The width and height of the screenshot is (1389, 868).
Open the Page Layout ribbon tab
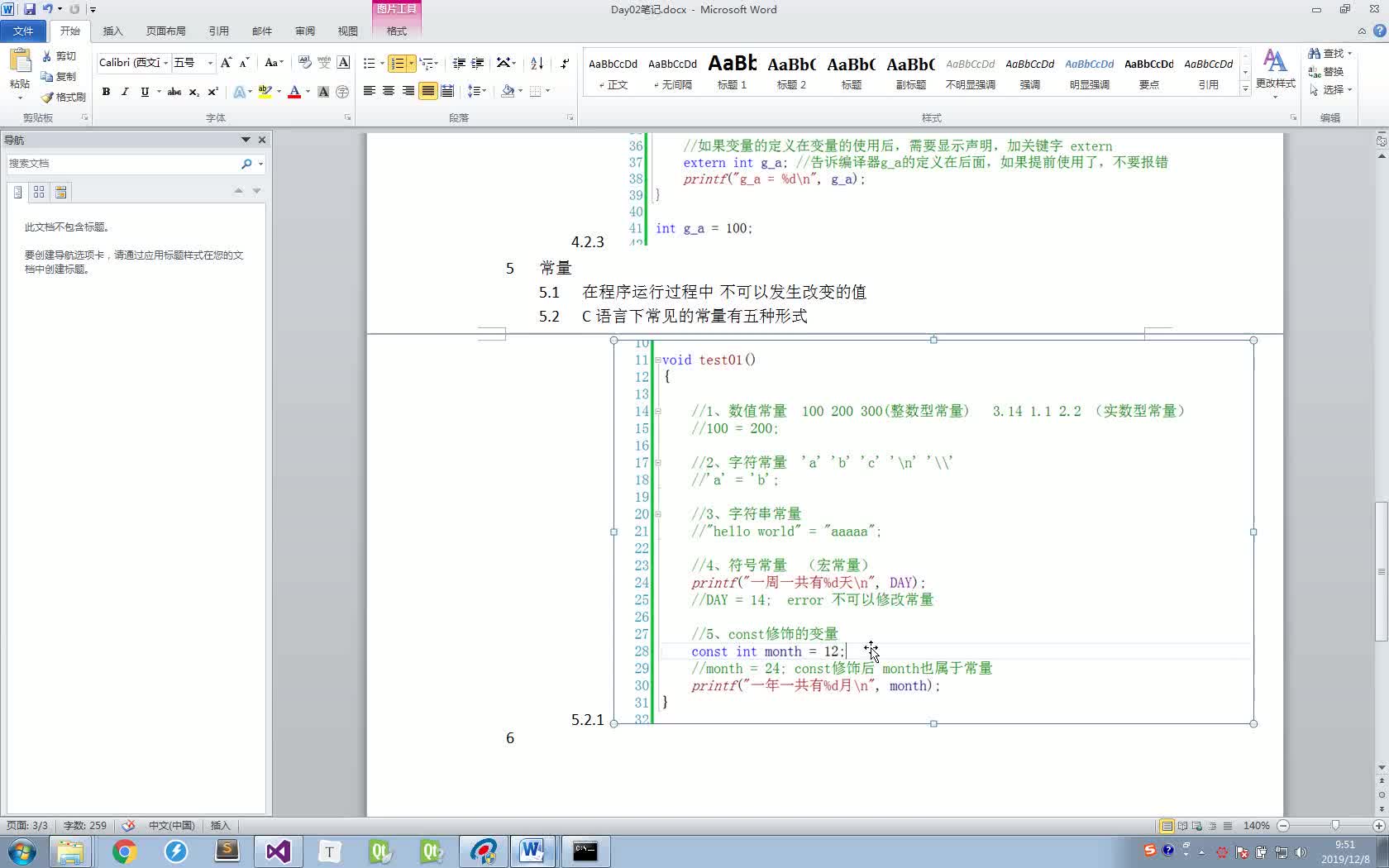(x=165, y=31)
